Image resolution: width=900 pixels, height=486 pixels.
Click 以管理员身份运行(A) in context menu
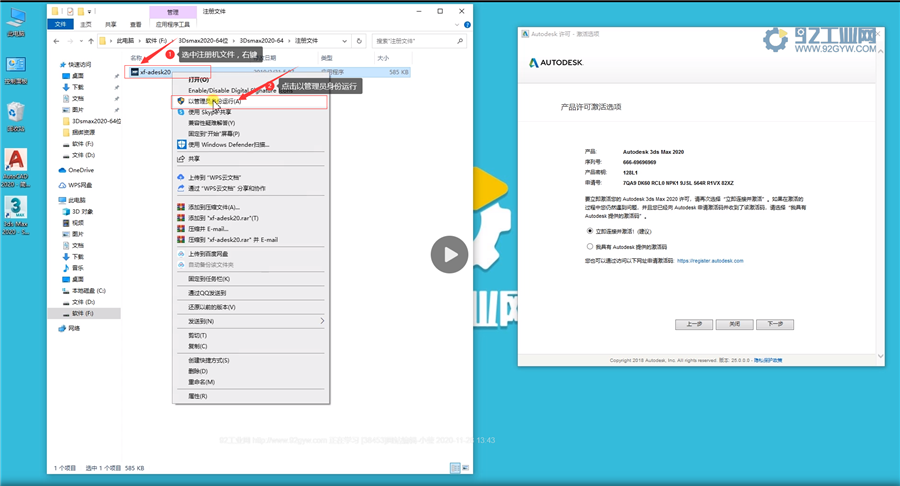pos(250,101)
